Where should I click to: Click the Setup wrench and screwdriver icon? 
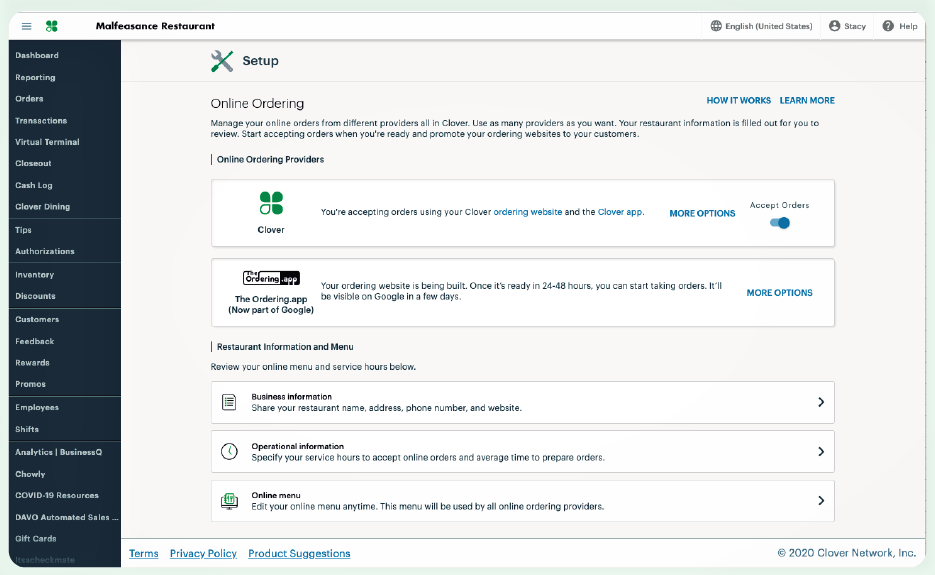222,61
